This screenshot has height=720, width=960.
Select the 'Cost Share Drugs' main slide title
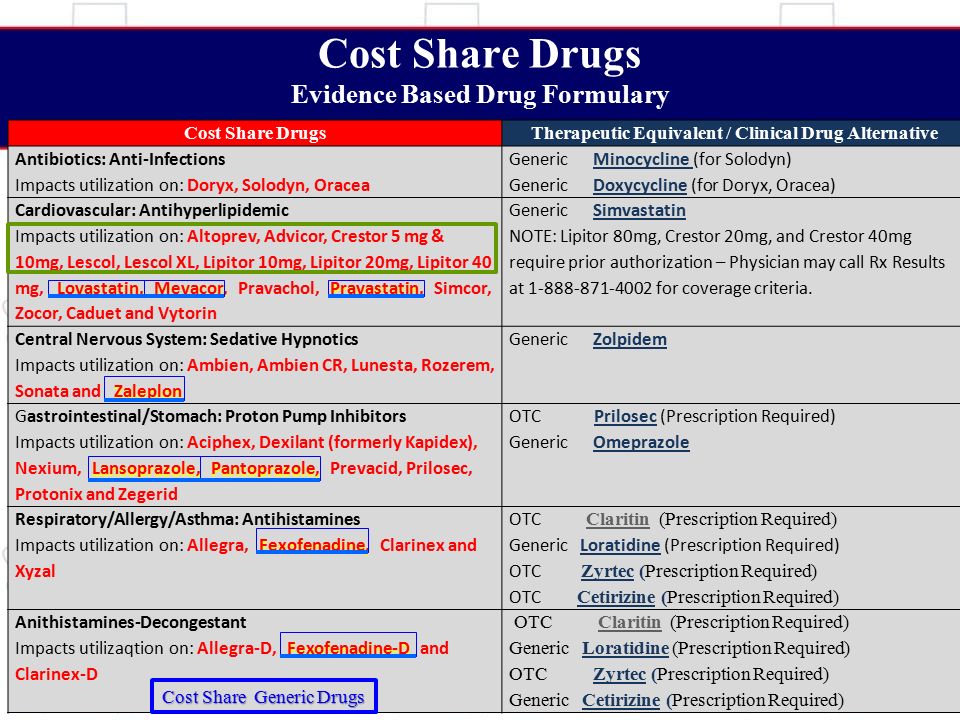(x=479, y=54)
